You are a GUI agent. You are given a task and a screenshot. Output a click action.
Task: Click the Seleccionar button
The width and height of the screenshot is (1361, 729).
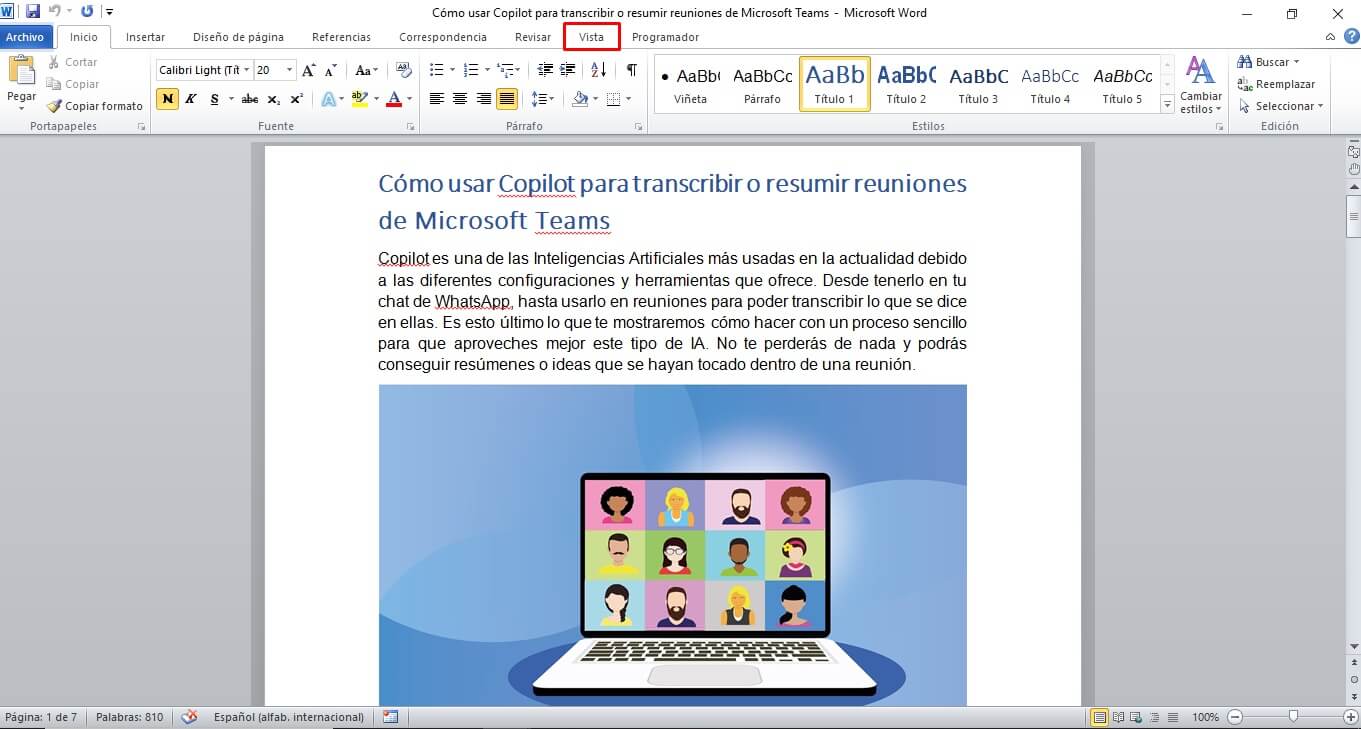pyautogui.click(x=1280, y=106)
